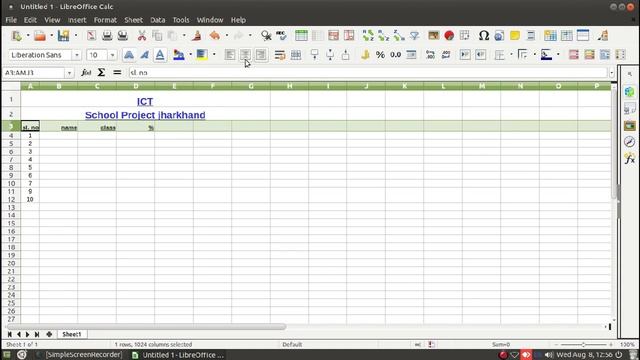Viewport: 640px width, 360px height.
Task: Click column H header
Action: pyautogui.click(x=289, y=86)
